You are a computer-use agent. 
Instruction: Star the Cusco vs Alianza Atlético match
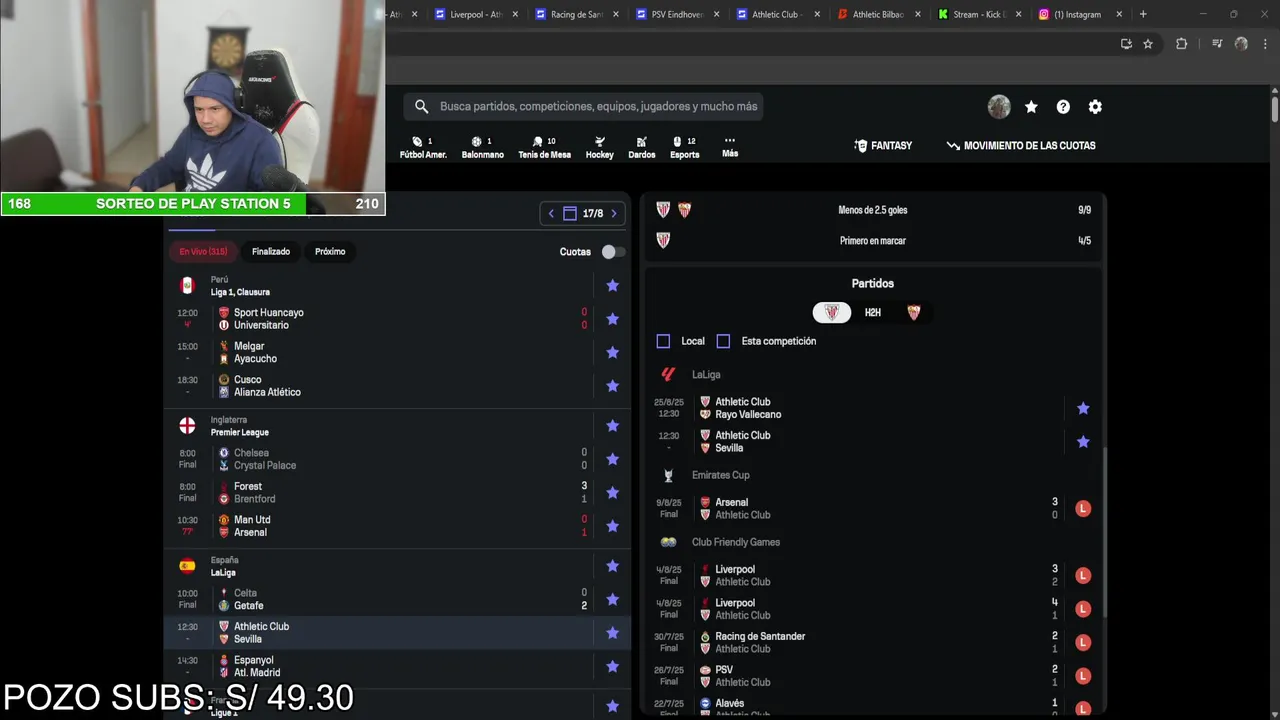point(612,386)
